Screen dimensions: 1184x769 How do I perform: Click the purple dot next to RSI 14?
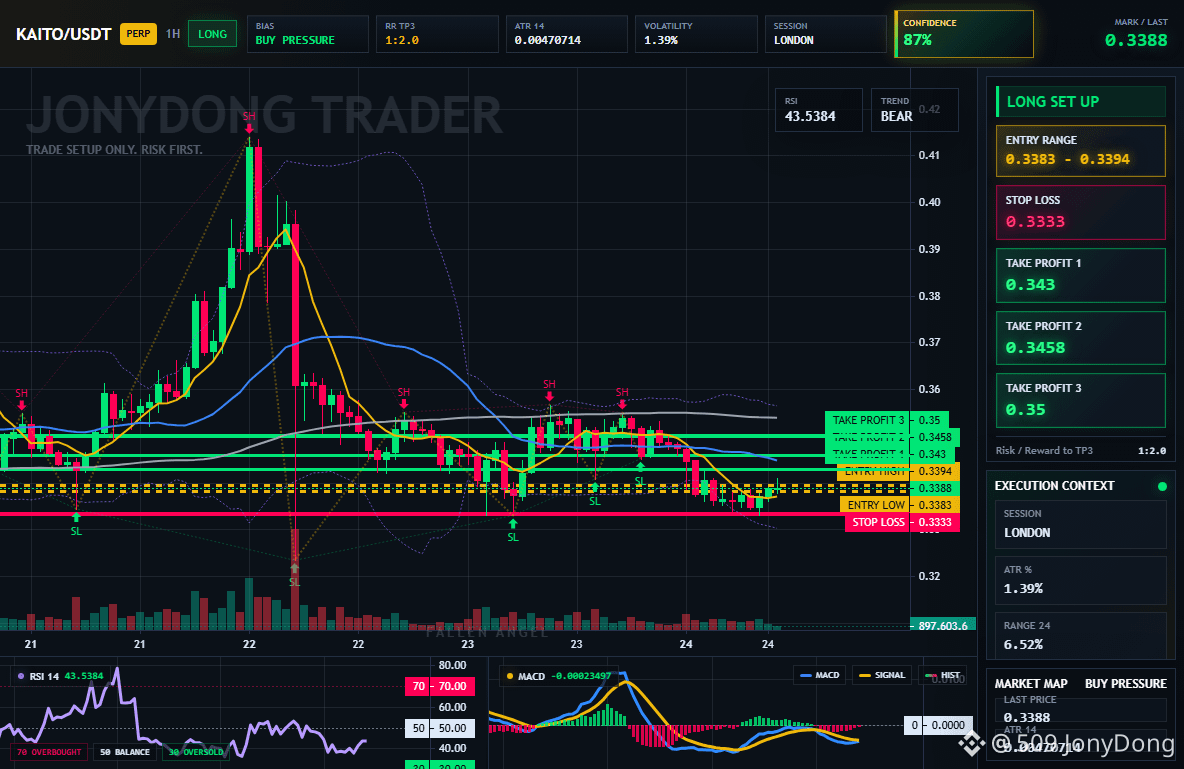coord(20,676)
